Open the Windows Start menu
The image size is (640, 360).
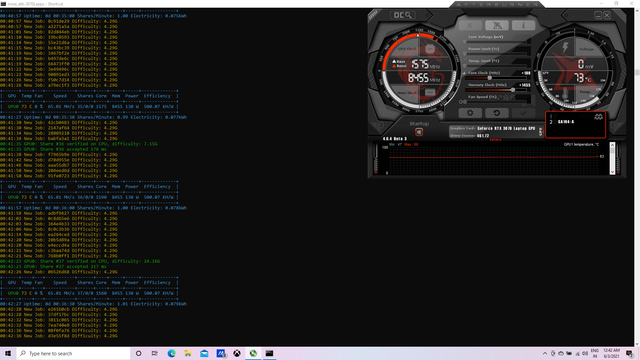coord(8,353)
